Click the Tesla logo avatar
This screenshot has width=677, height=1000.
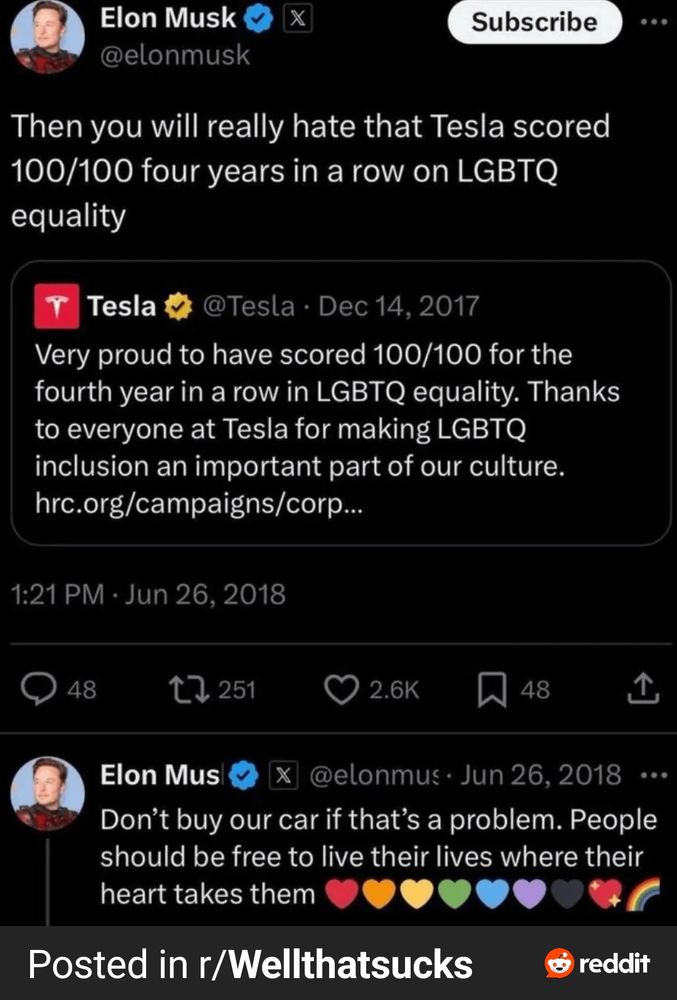[x=57, y=305]
